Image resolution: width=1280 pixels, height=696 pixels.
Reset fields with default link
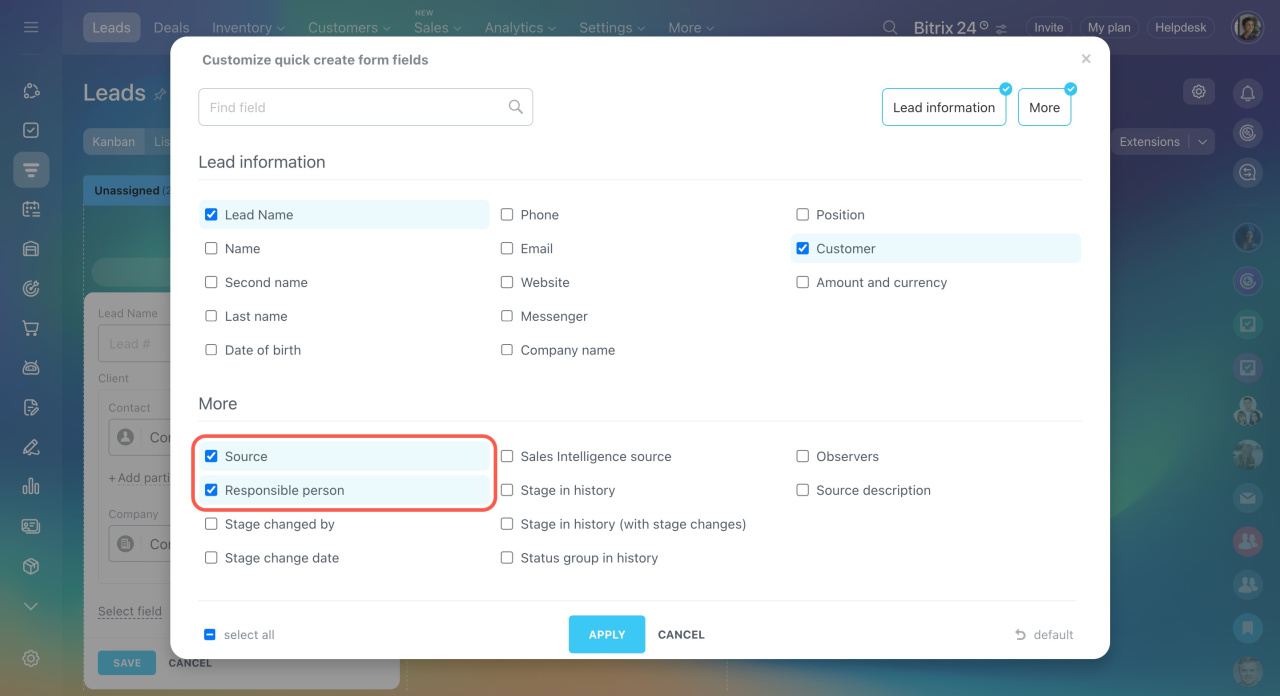[1044, 635]
